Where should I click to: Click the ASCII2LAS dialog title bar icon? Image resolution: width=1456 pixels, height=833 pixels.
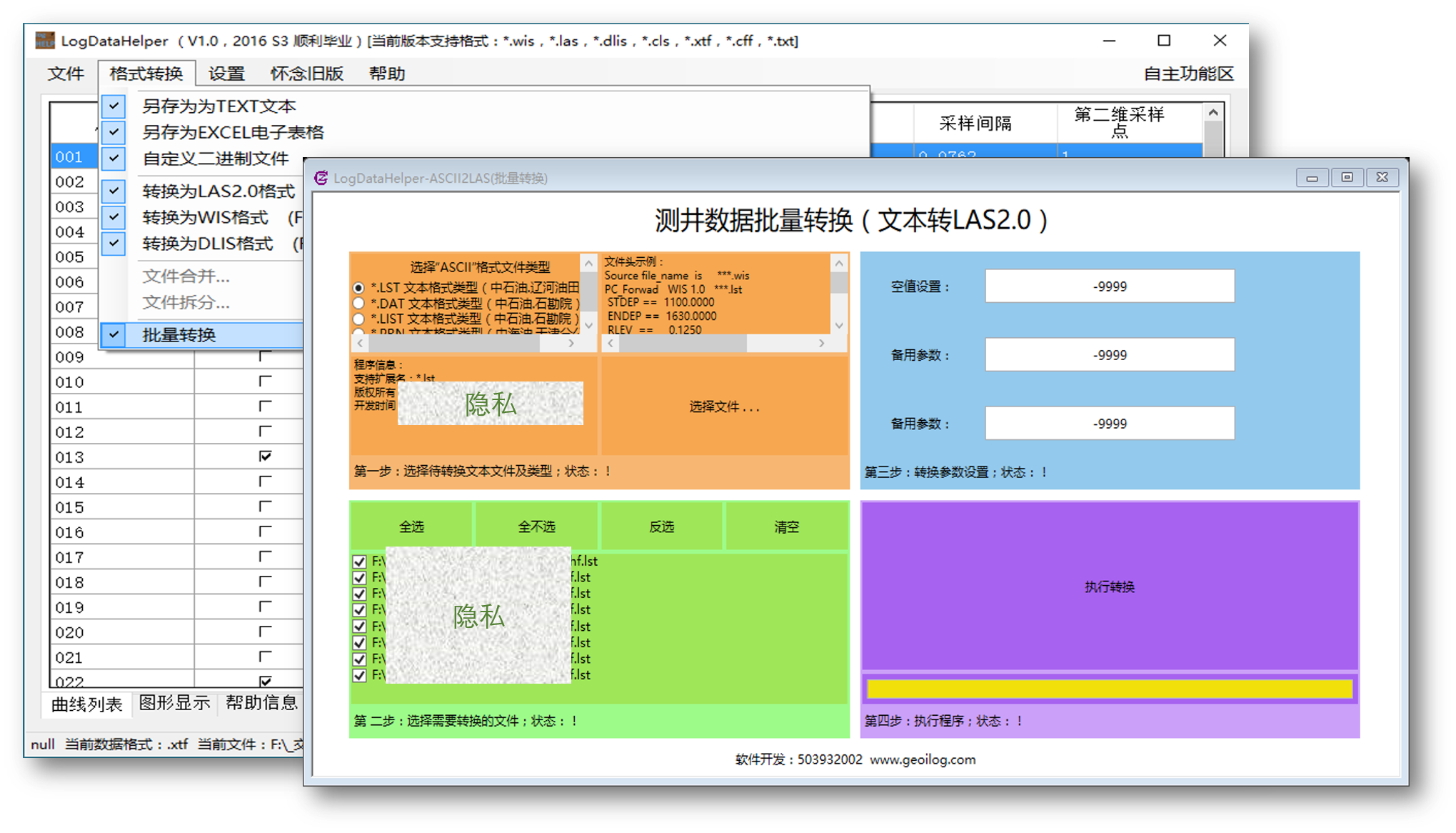tap(321, 178)
